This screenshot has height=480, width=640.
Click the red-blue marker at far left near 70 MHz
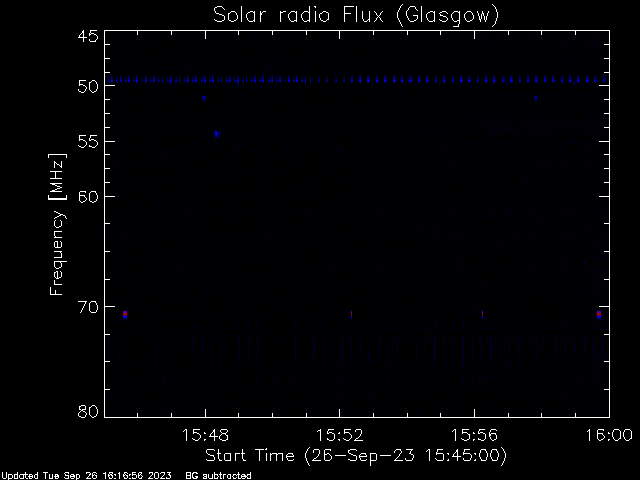(x=125, y=314)
